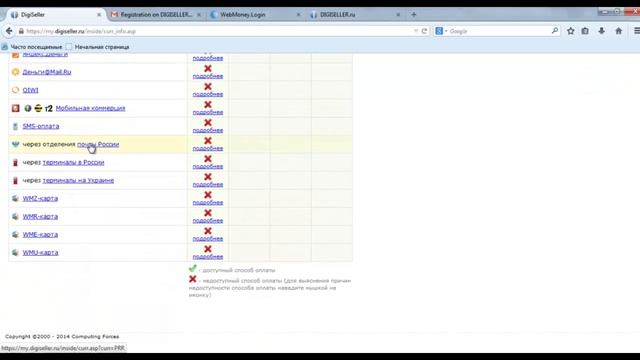Click the red X in терминалы на Украине row
This screenshot has height=360, width=640.
pos(208,176)
